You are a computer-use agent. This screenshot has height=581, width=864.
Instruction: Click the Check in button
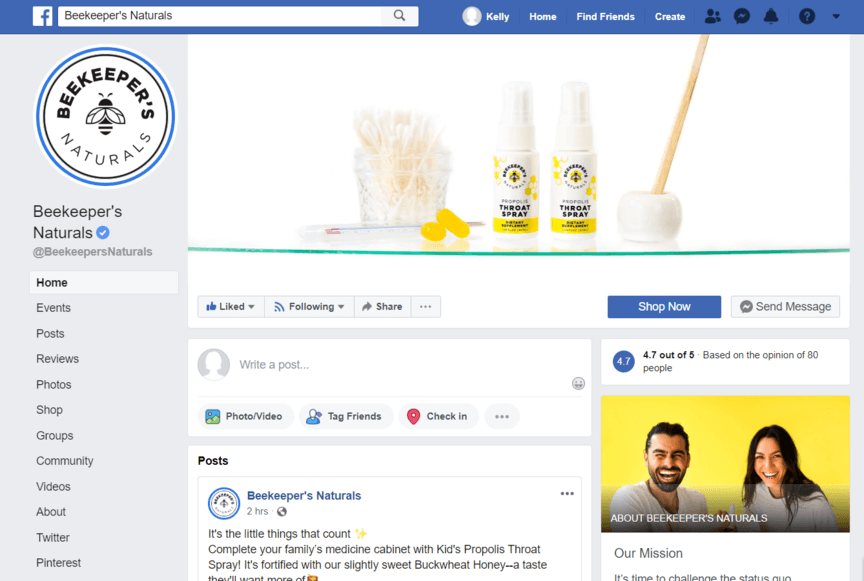pyautogui.click(x=438, y=416)
